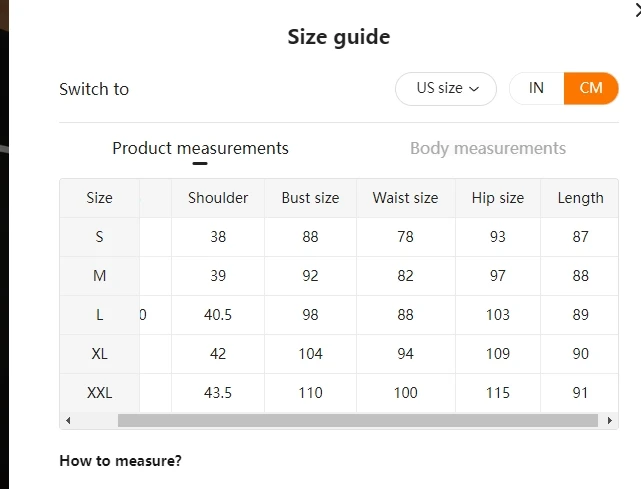The image size is (641, 489).
Task: Select the XL size row label
Action: [99, 354]
